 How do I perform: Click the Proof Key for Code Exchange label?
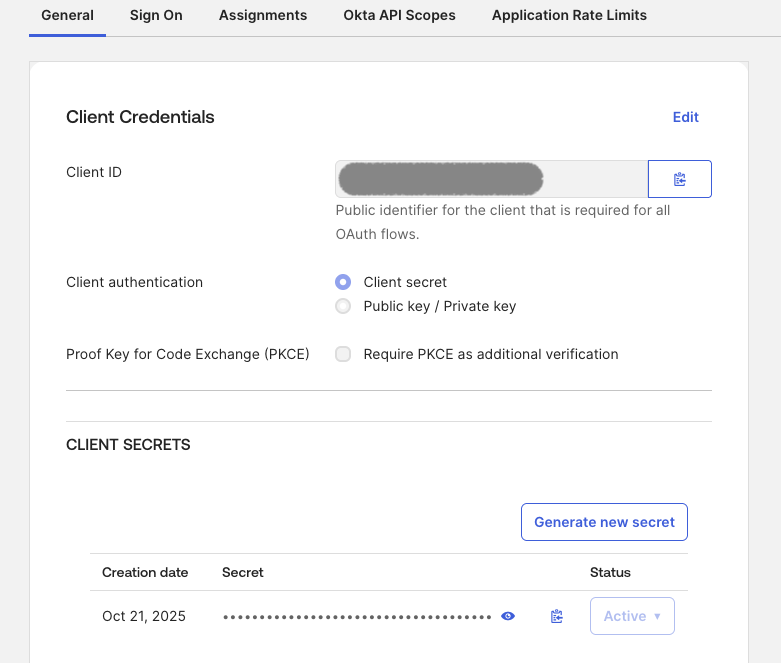(188, 354)
